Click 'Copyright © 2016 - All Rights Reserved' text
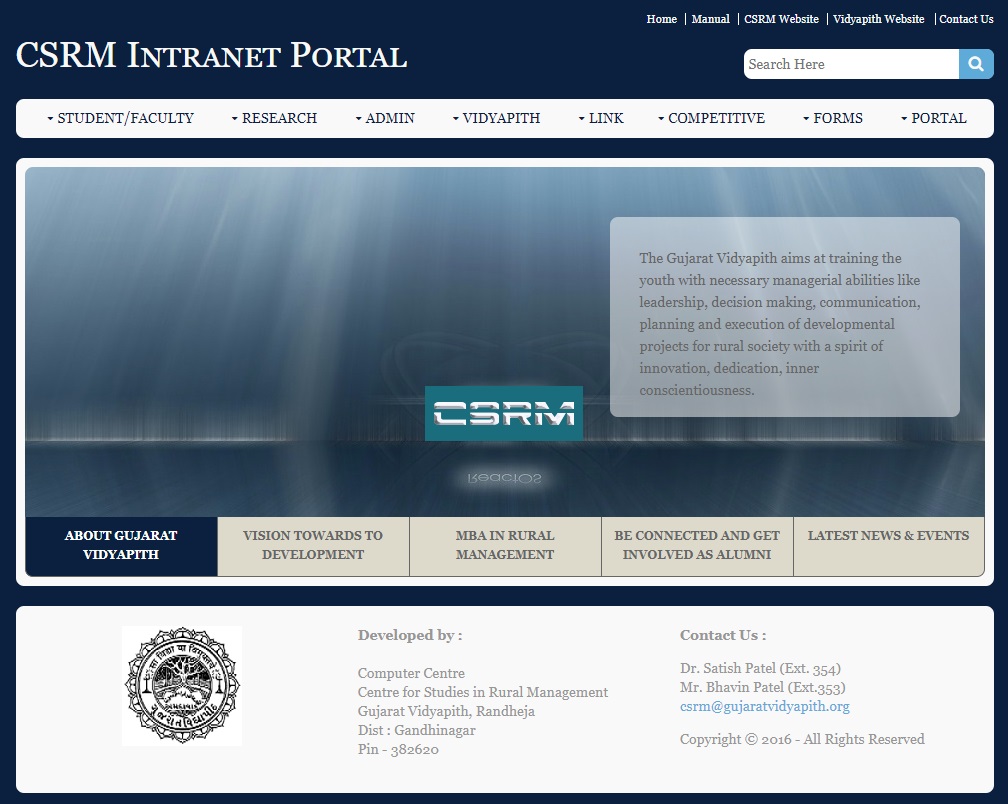1008x804 pixels. [802, 739]
